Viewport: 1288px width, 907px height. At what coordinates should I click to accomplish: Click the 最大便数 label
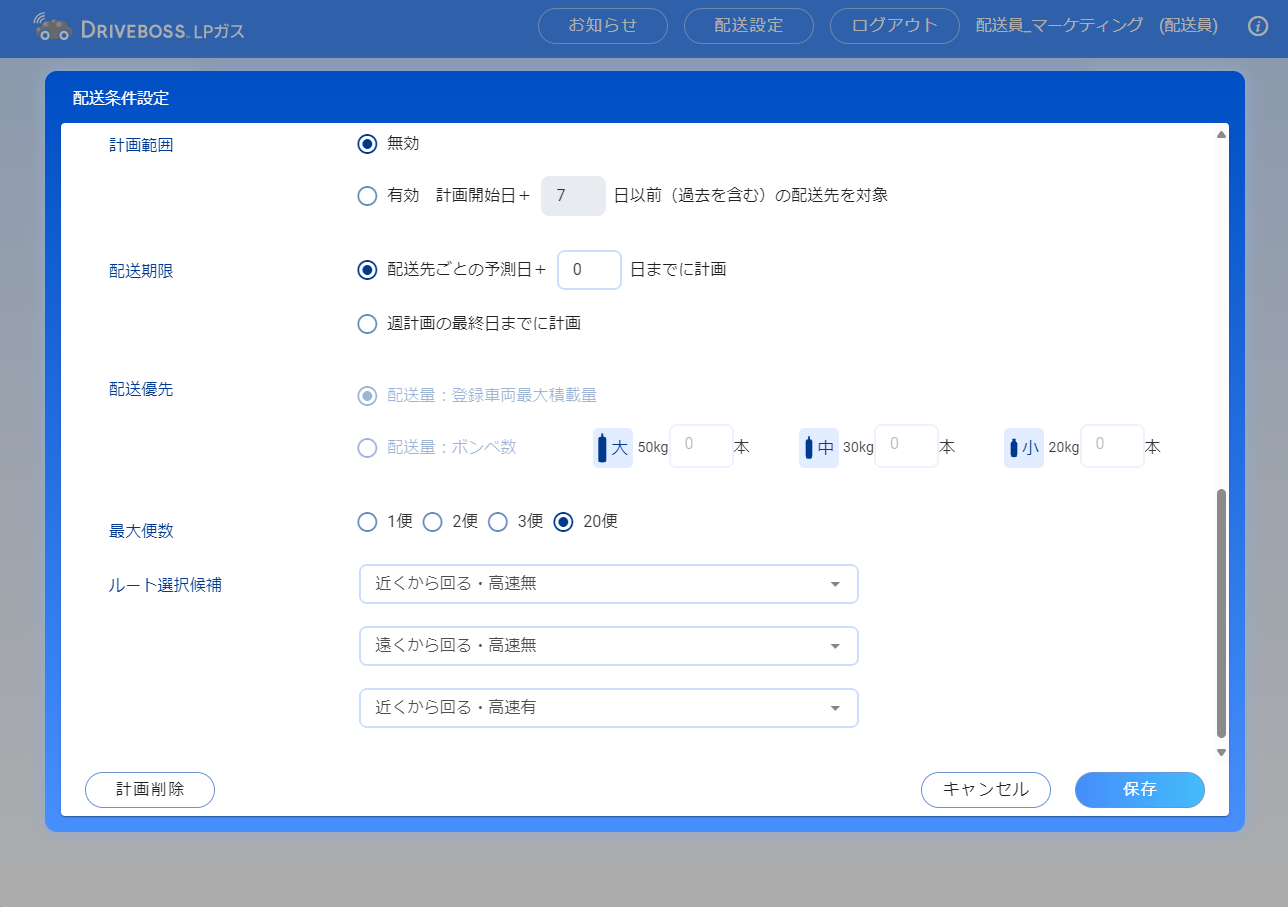click(141, 531)
